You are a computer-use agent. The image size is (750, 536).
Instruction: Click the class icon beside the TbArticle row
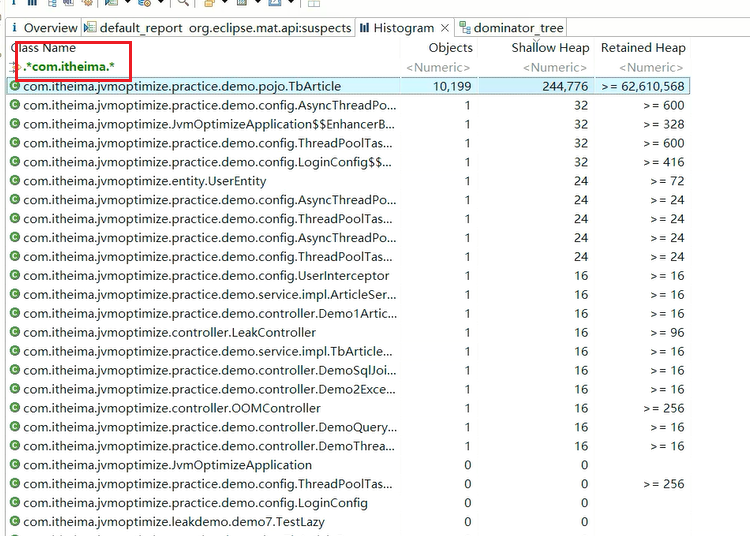[x=14, y=86]
